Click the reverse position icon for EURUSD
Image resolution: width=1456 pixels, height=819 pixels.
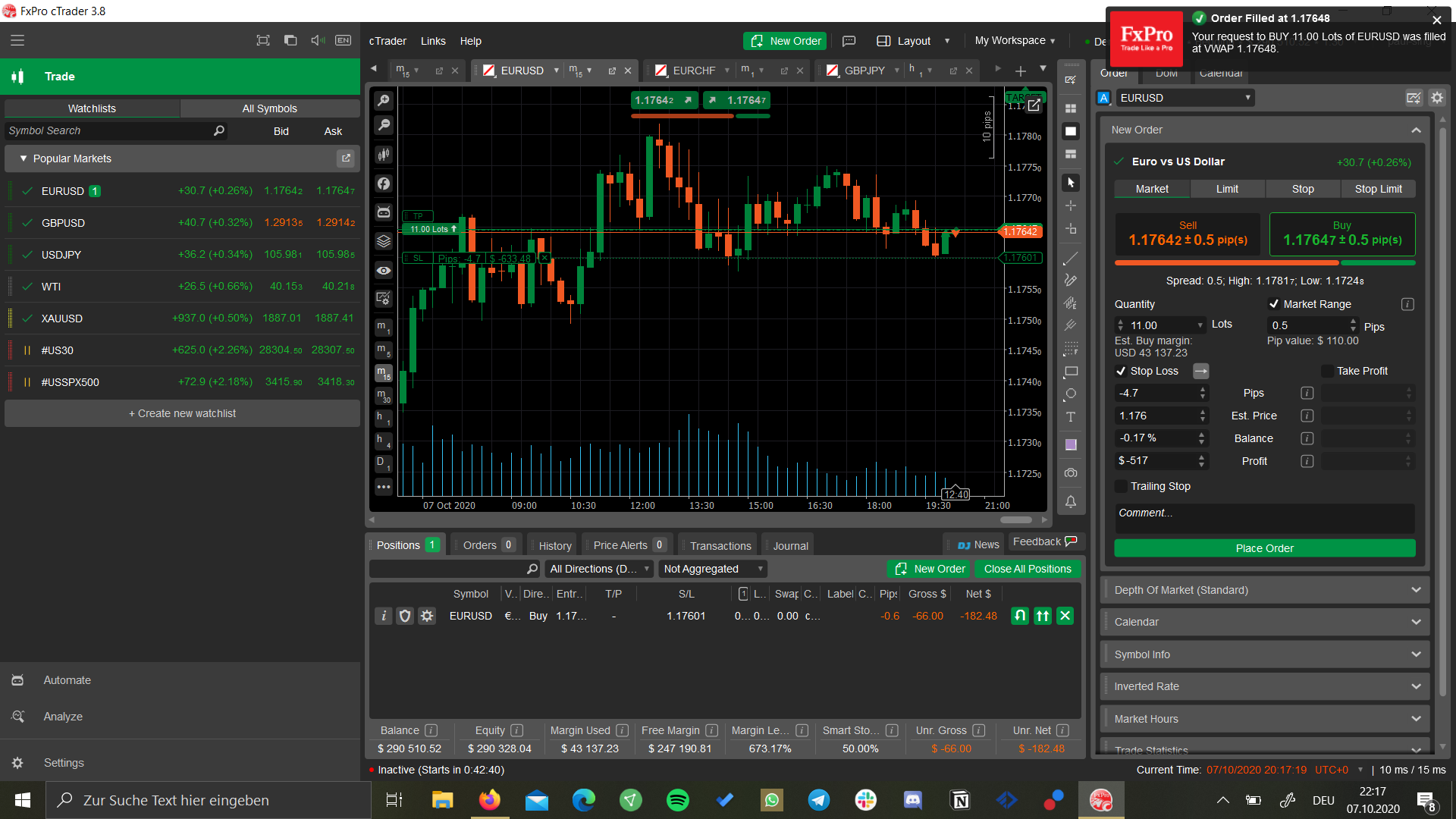click(x=1020, y=616)
